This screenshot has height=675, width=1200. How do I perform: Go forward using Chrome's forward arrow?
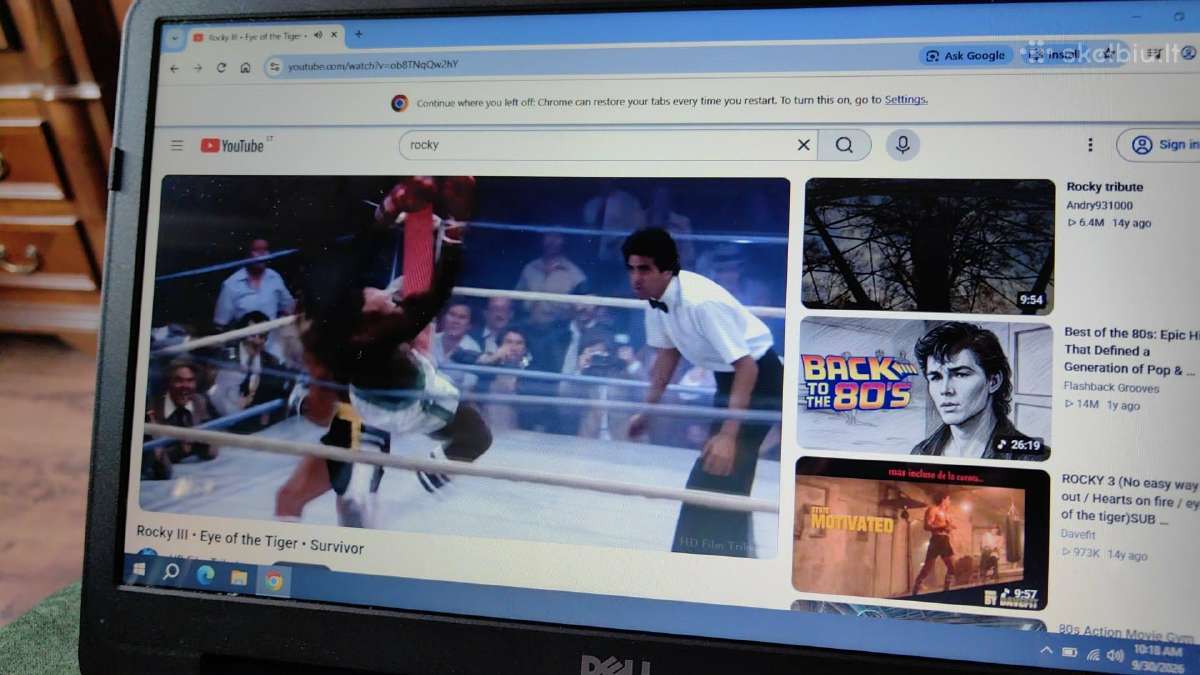click(198, 68)
